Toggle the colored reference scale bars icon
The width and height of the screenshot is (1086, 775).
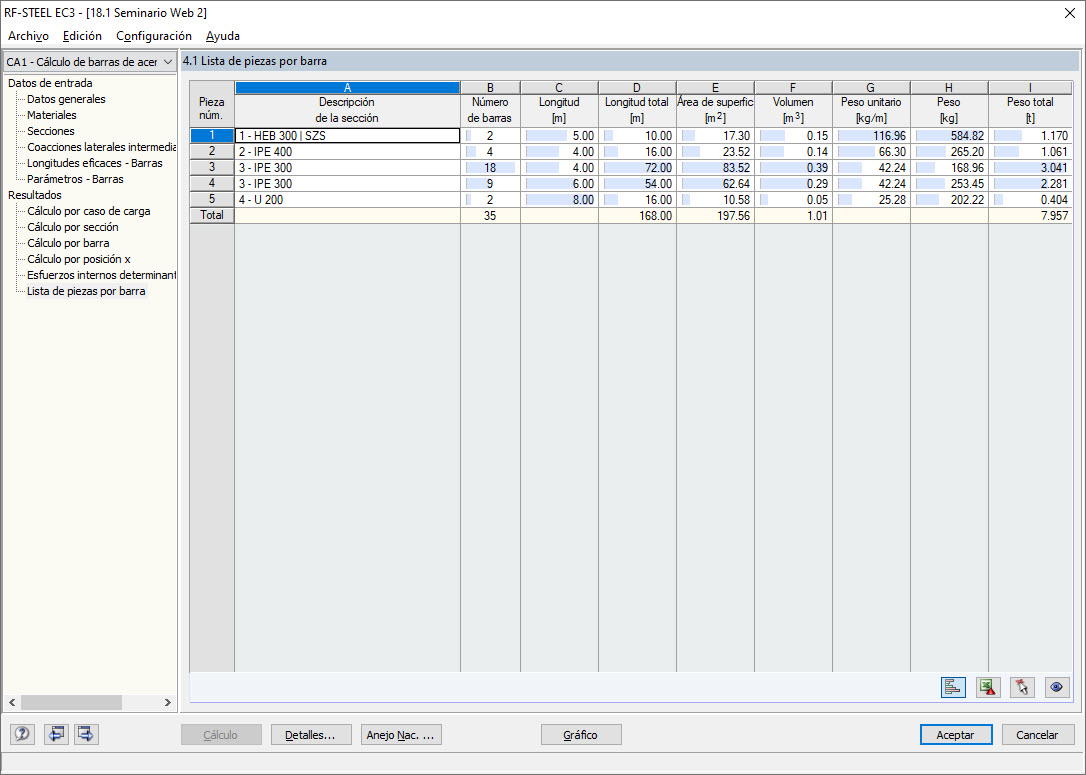coord(951,687)
